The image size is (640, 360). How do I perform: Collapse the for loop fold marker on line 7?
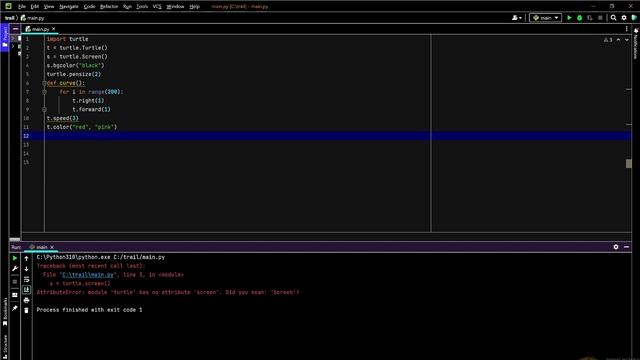44,92
